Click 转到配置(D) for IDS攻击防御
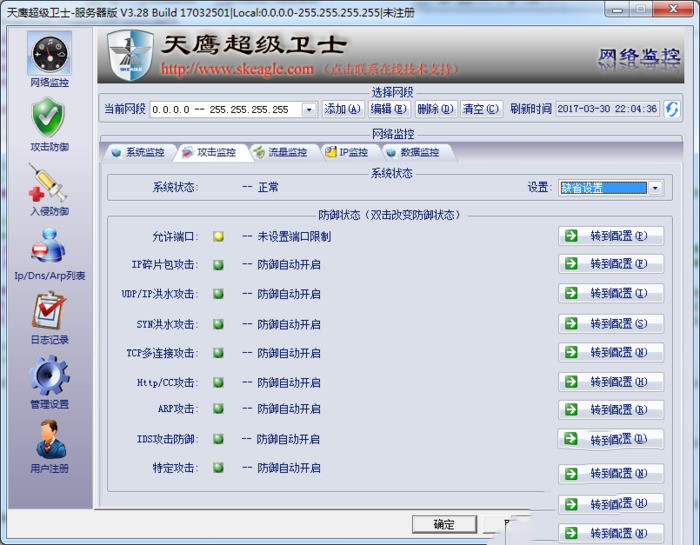 click(x=611, y=439)
